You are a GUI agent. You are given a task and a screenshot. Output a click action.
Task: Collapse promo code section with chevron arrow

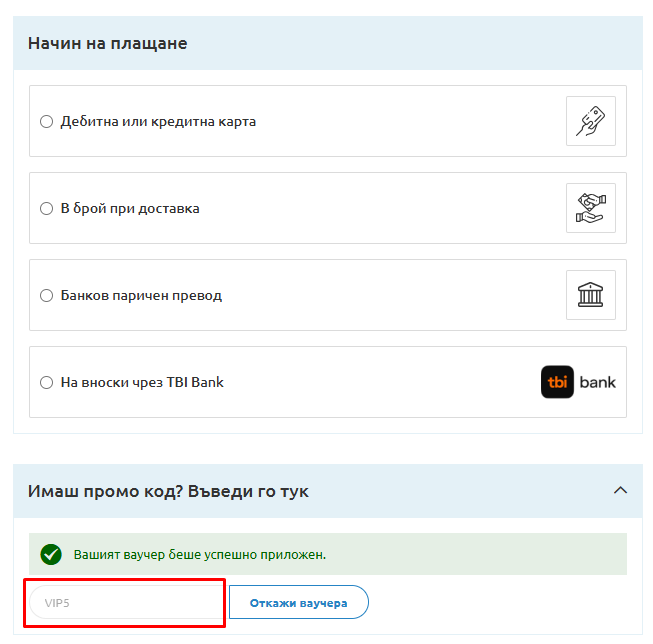[x=620, y=491]
